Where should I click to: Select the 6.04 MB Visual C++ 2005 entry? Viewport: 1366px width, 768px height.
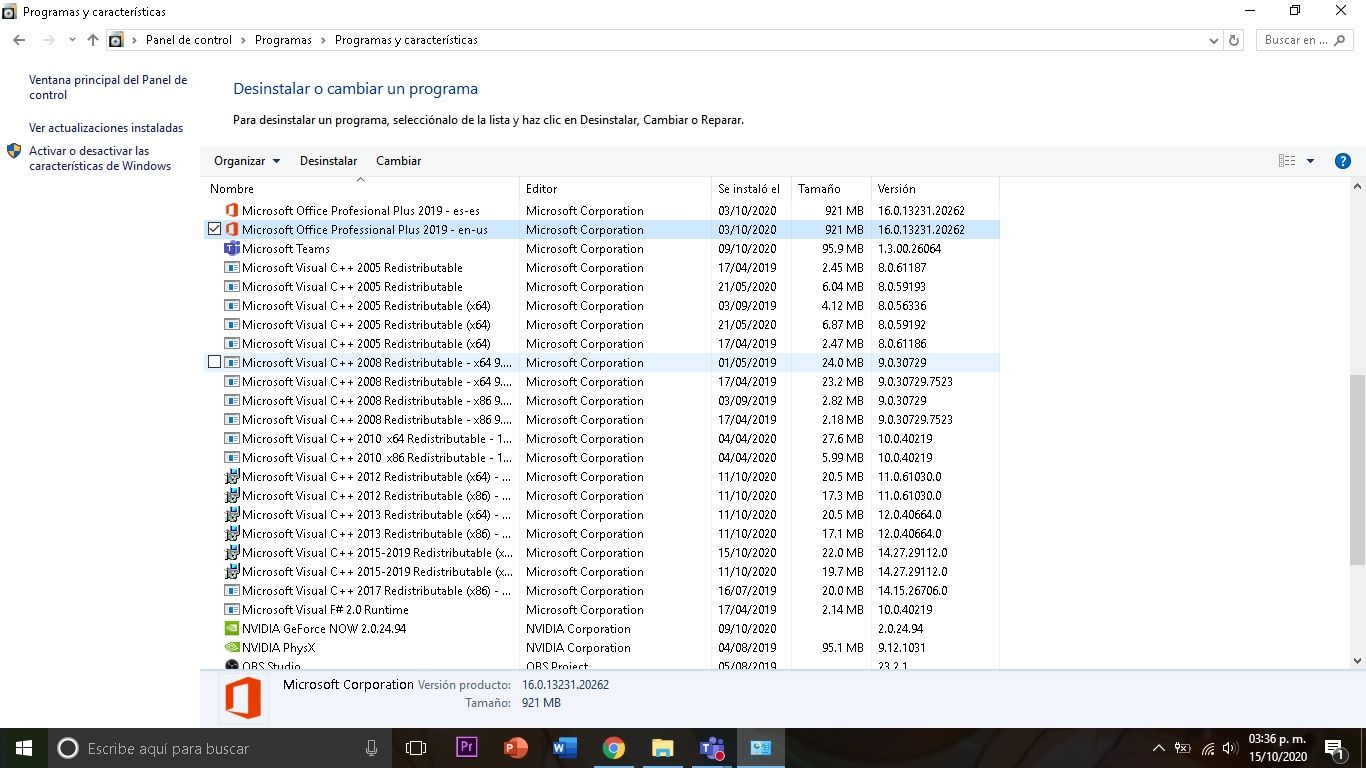(x=602, y=286)
